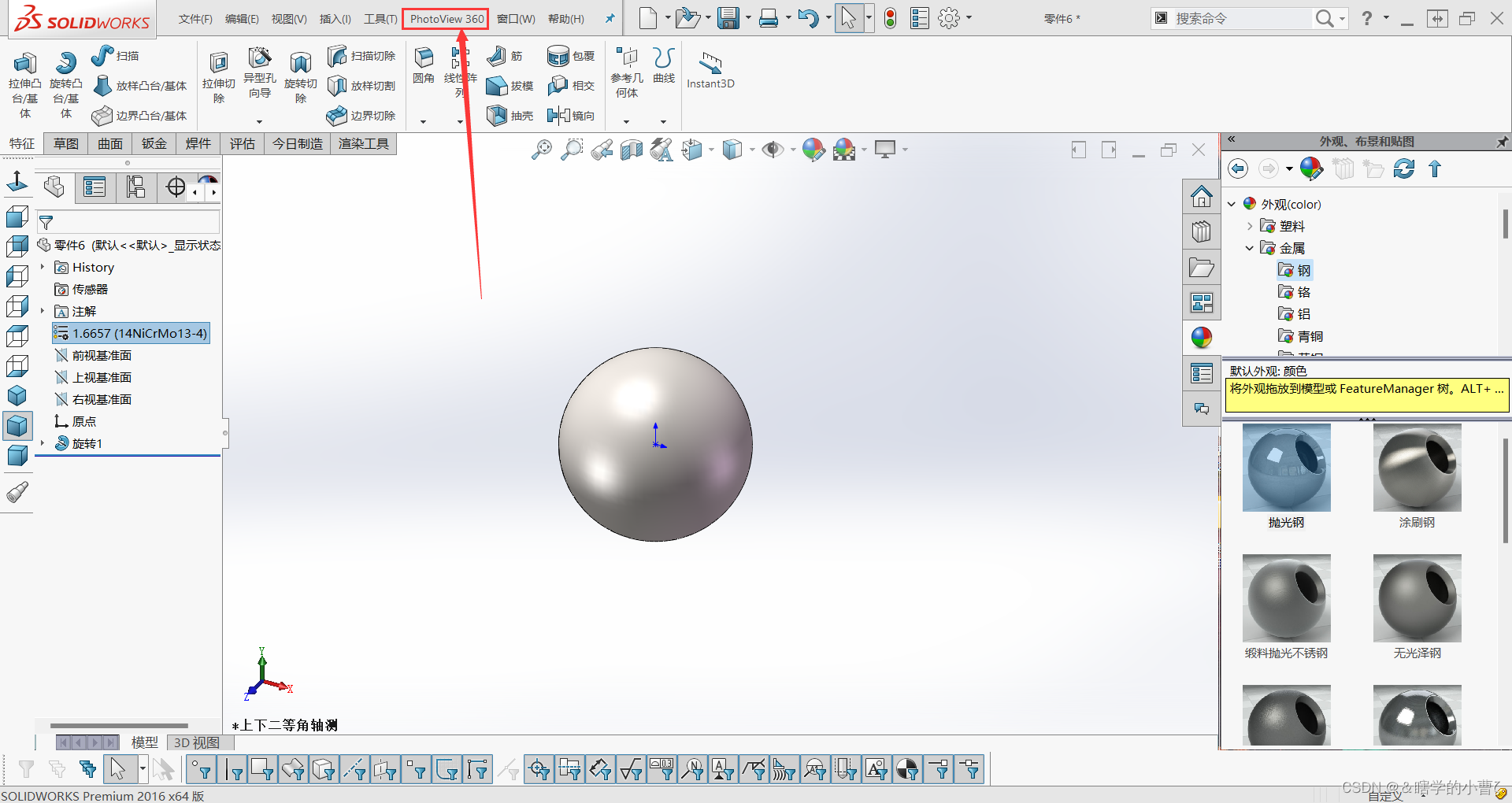
Task: Click the Save icon in the toolbar
Action: pos(728,18)
